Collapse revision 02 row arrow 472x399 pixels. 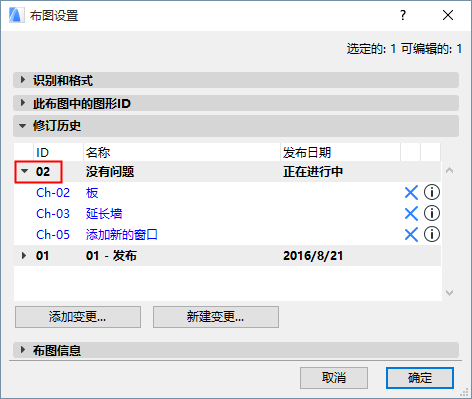pyautogui.click(x=24, y=171)
